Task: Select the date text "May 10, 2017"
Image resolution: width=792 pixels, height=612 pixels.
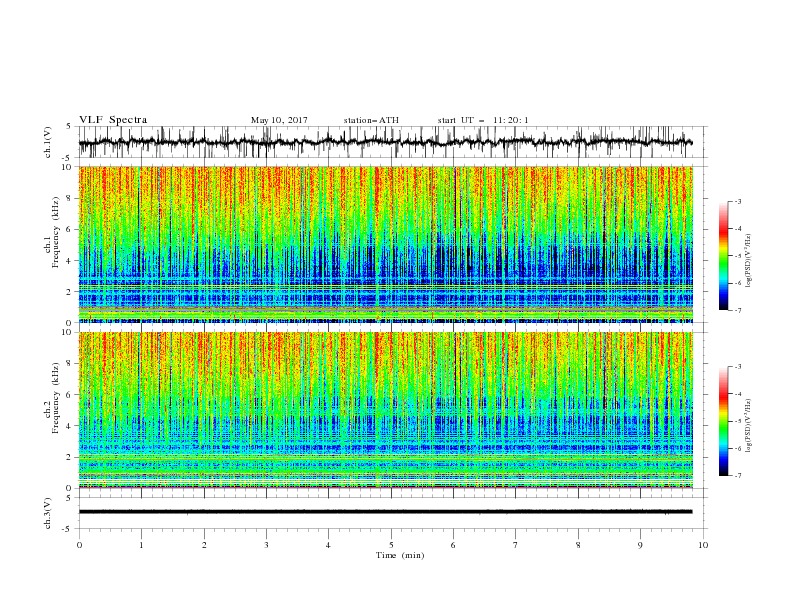Action: (279, 120)
